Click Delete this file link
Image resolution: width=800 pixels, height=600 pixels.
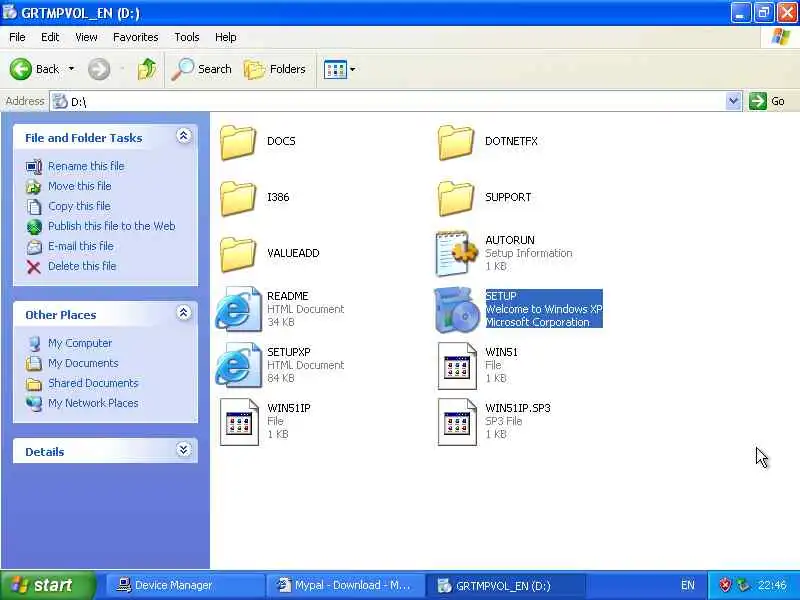tap(82, 266)
